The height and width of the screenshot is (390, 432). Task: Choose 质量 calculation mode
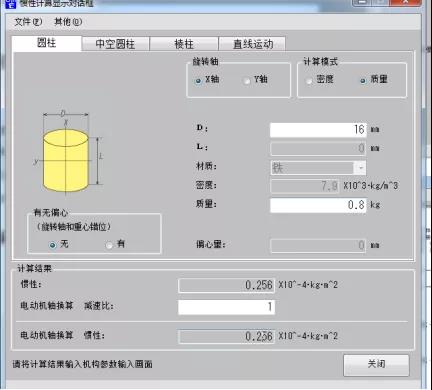(x=374, y=80)
